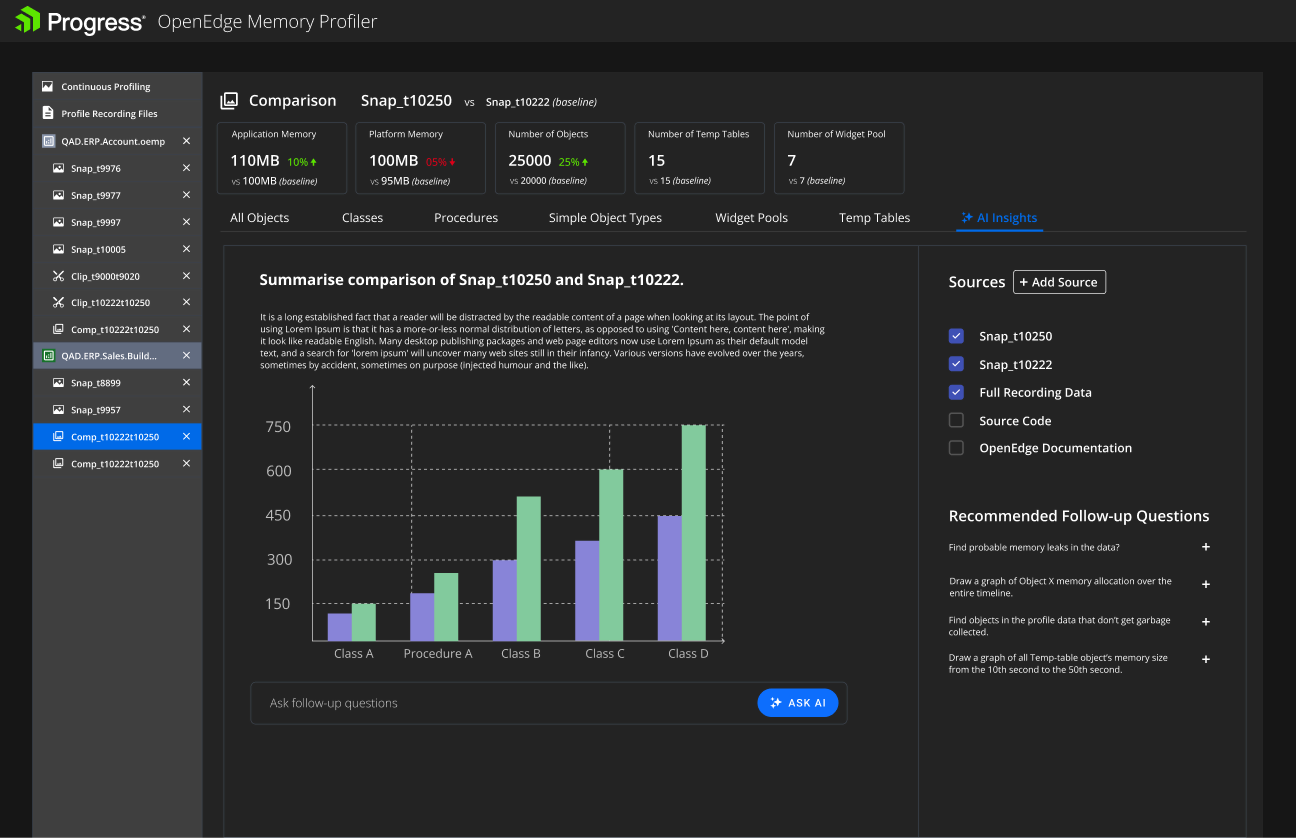The width and height of the screenshot is (1296, 838).
Task: Open the Profile Recording Files section
Action: [x=109, y=114]
